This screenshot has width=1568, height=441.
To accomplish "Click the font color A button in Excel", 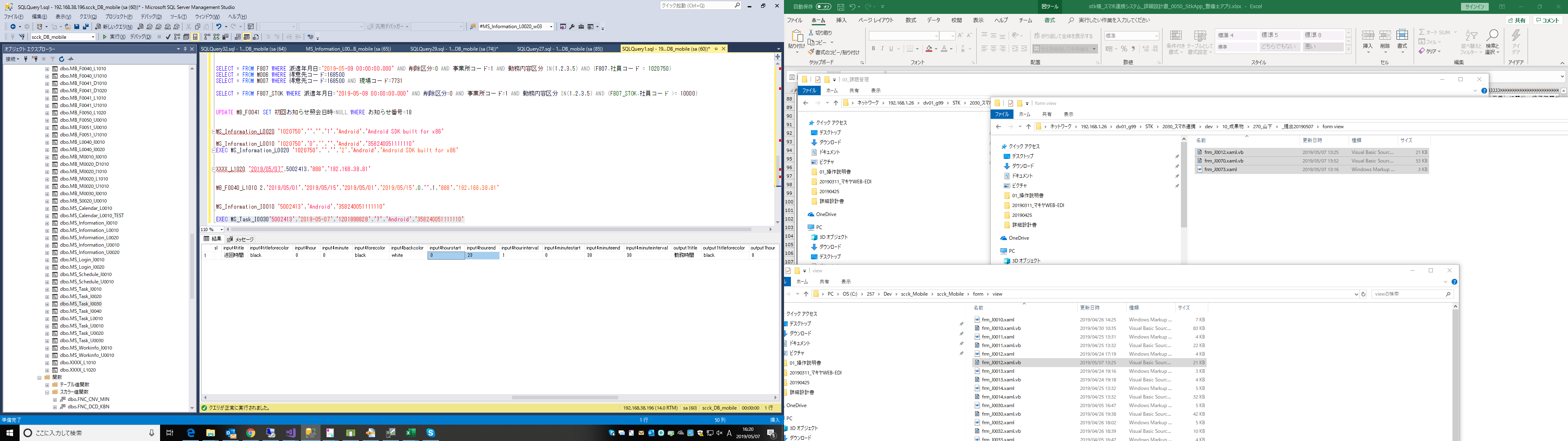I will click(x=944, y=49).
